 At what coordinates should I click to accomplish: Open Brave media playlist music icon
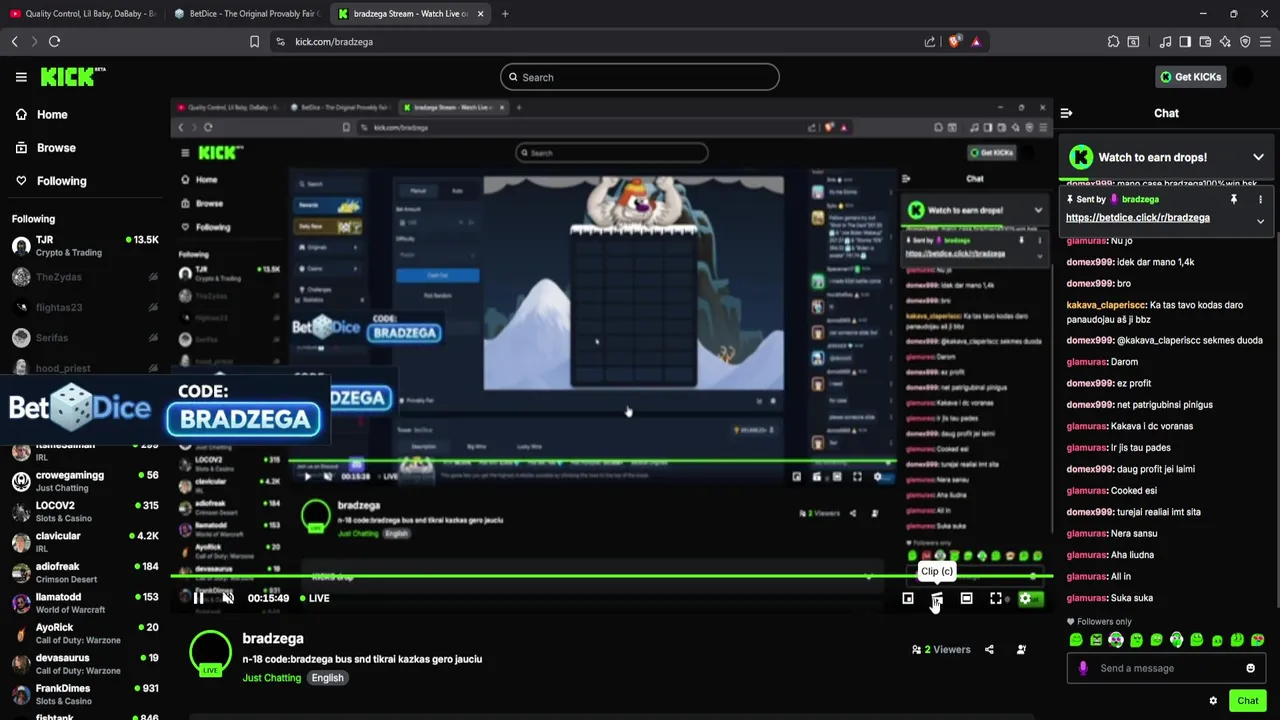pos(1165,42)
